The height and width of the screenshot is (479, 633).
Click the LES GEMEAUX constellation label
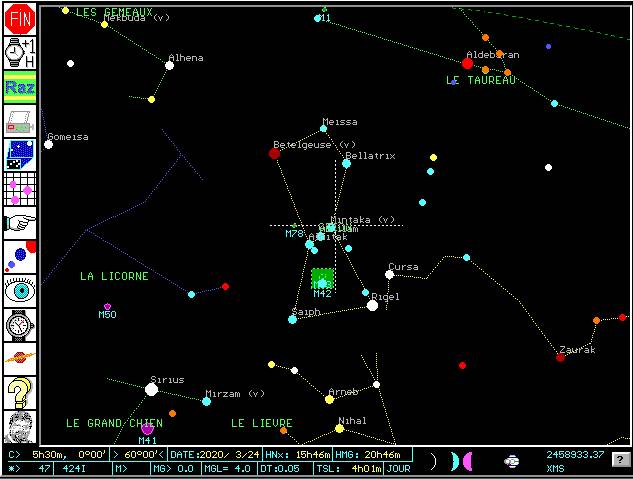(x=115, y=12)
